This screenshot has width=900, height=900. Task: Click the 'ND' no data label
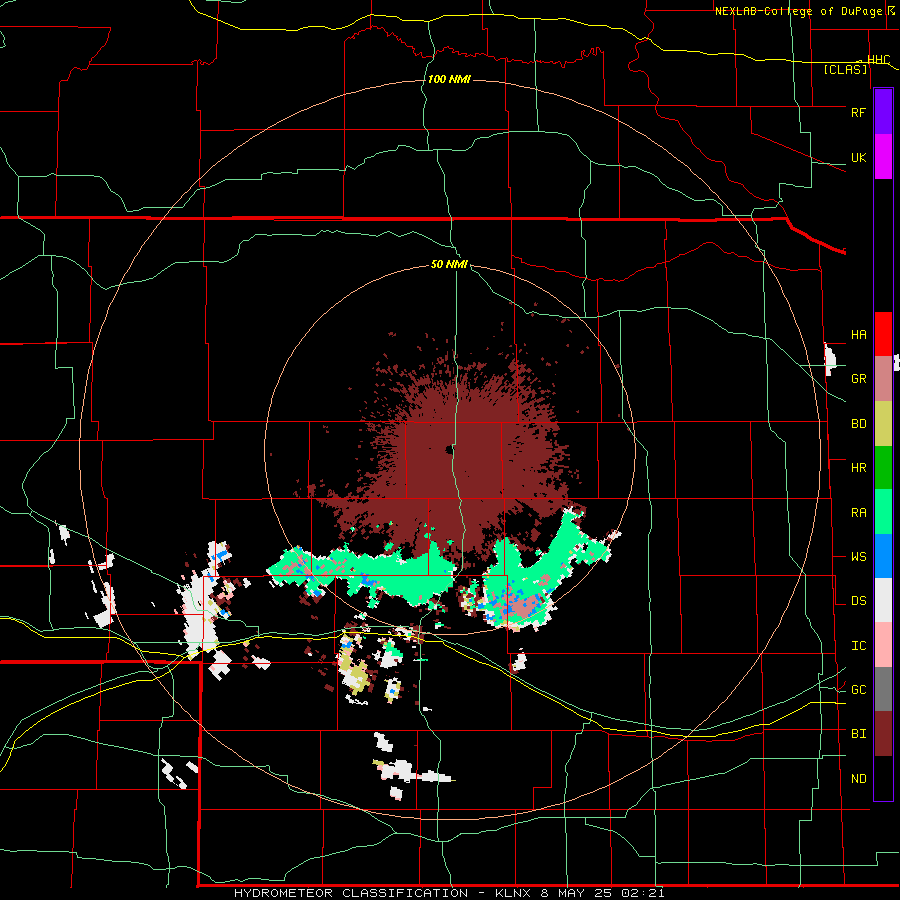(x=858, y=779)
